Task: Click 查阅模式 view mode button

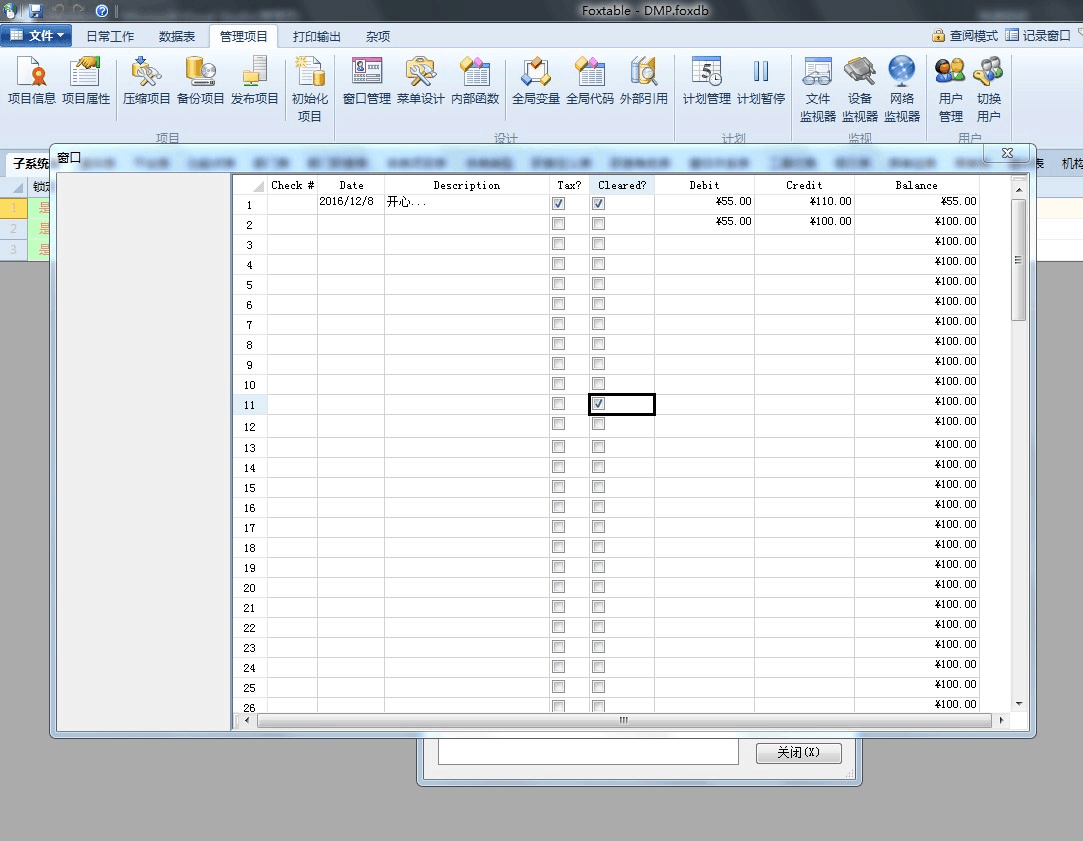Action: [965, 36]
